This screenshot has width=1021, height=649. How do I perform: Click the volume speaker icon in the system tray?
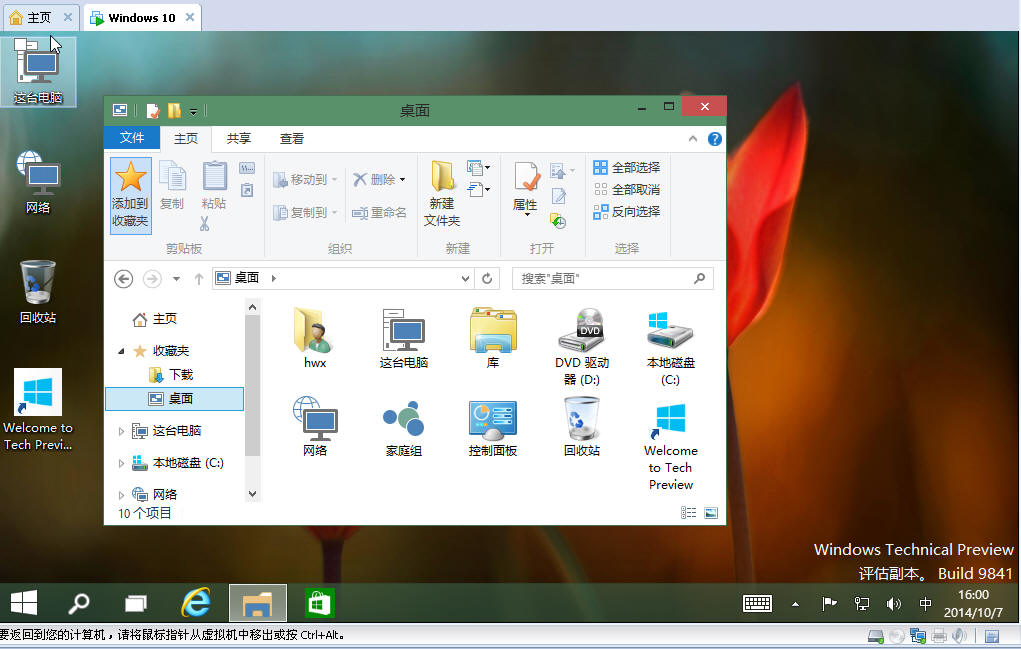[x=893, y=604]
